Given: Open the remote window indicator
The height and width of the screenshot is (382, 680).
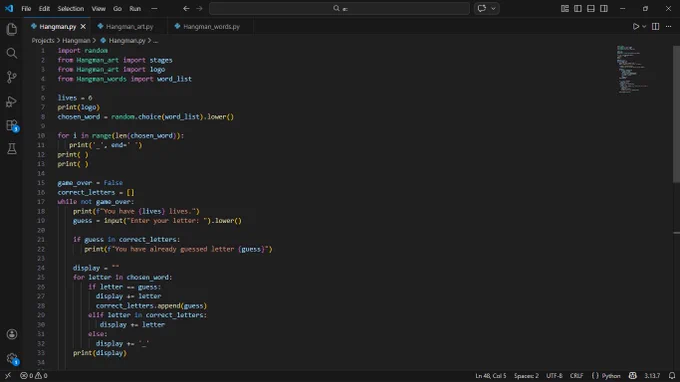Looking at the screenshot, I should [8, 375].
